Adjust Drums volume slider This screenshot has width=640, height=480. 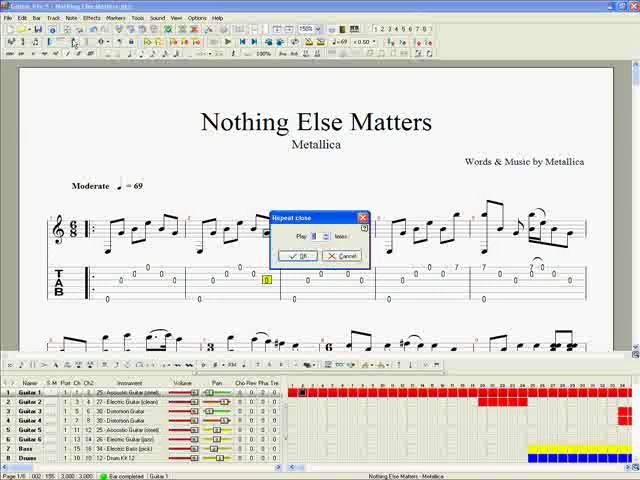click(x=183, y=458)
